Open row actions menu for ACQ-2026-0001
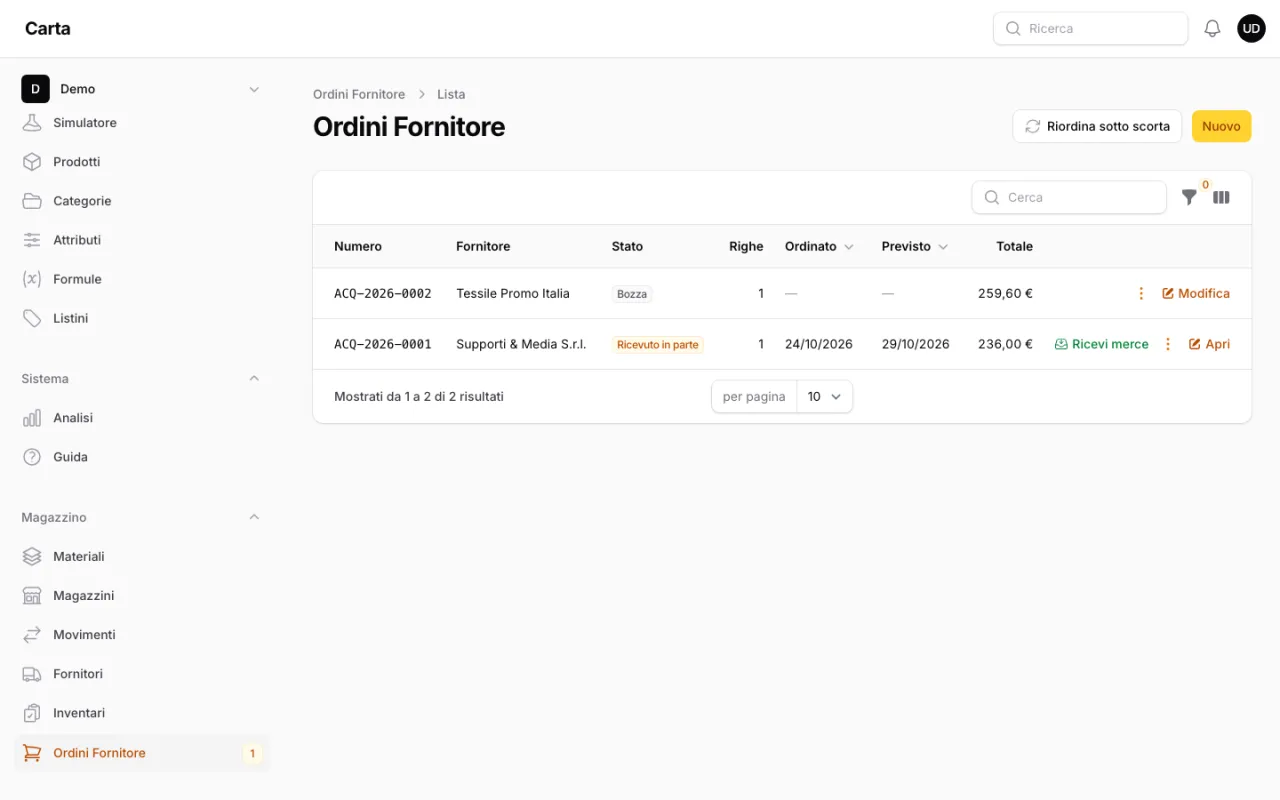The height and width of the screenshot is (800, 1280). tap(1167, 344)
